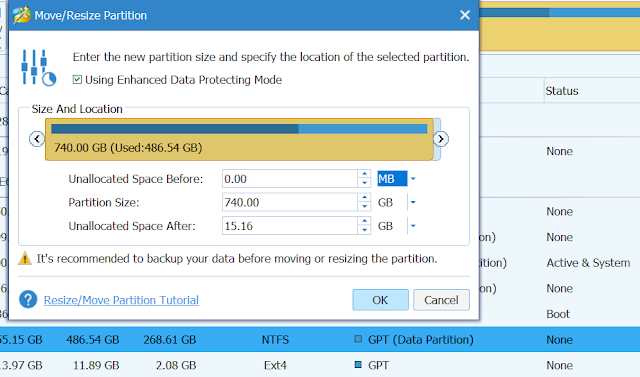Viewport: 640px width, 377px height.
Task: Click the resize sliders icon in dialog
Action: (x=38, y=68)
